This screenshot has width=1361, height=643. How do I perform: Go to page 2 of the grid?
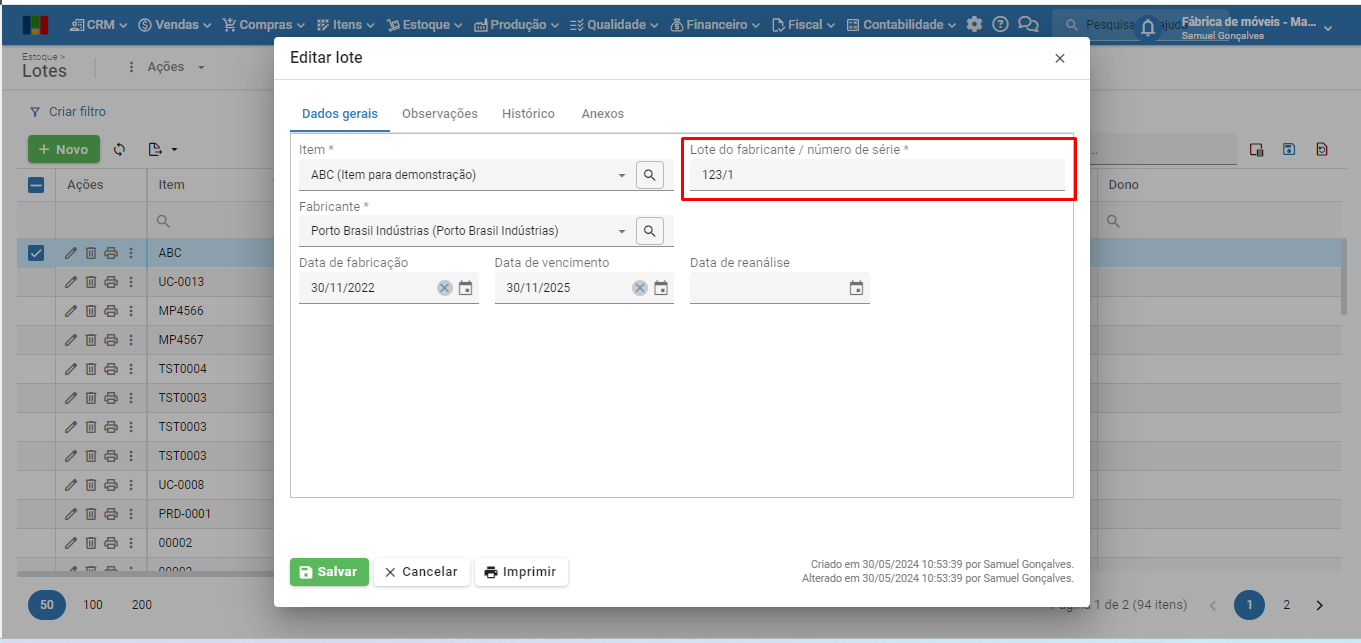1287,605
